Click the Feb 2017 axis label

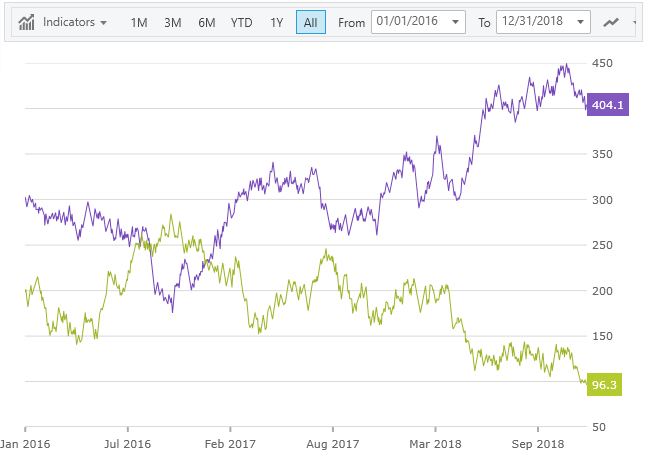click(229, 442)
